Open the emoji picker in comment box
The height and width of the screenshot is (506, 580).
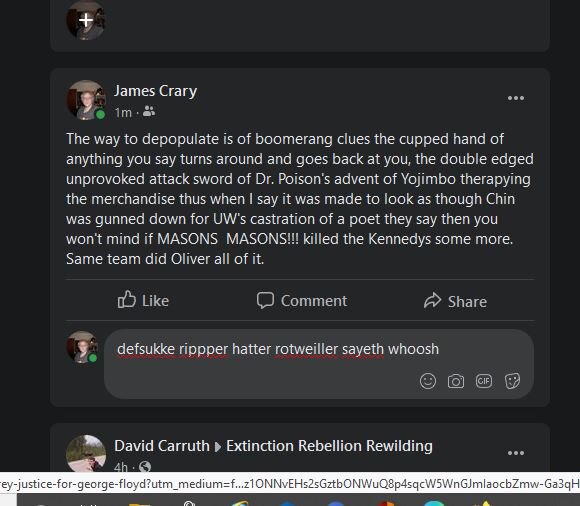[x=428, y=381]
